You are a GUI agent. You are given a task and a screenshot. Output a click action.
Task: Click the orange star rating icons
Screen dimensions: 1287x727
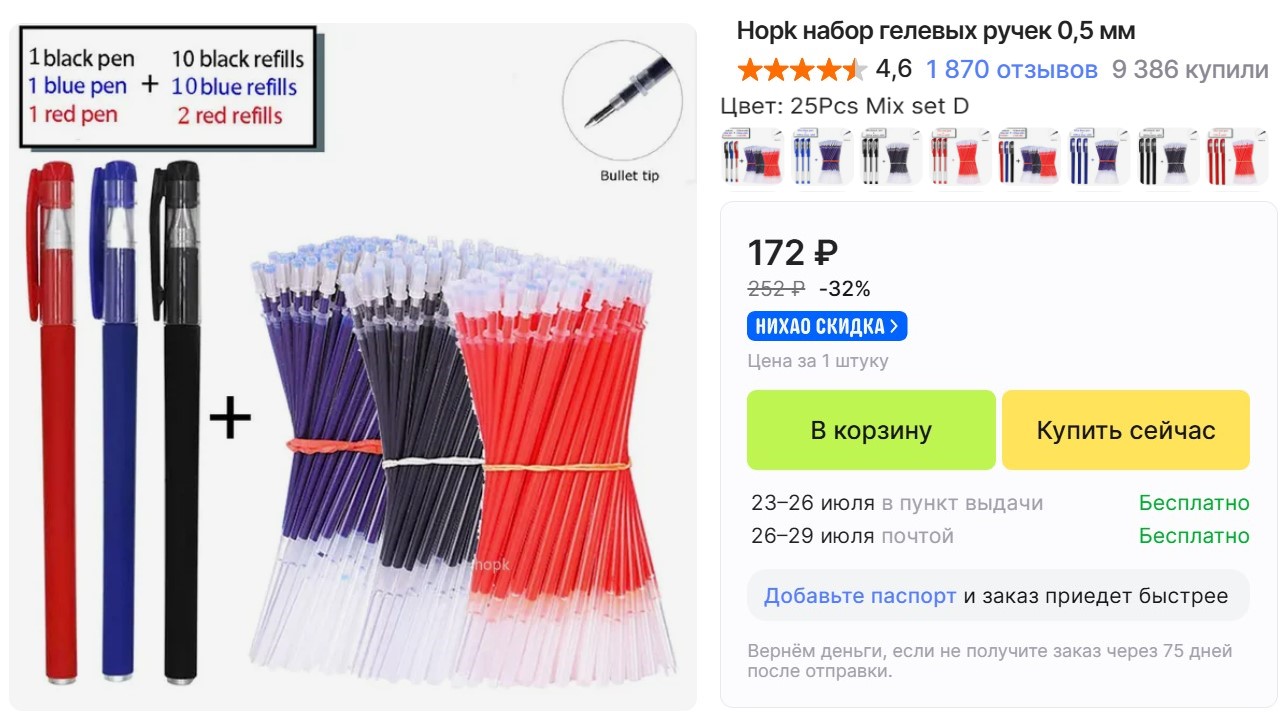coord(802,69)
